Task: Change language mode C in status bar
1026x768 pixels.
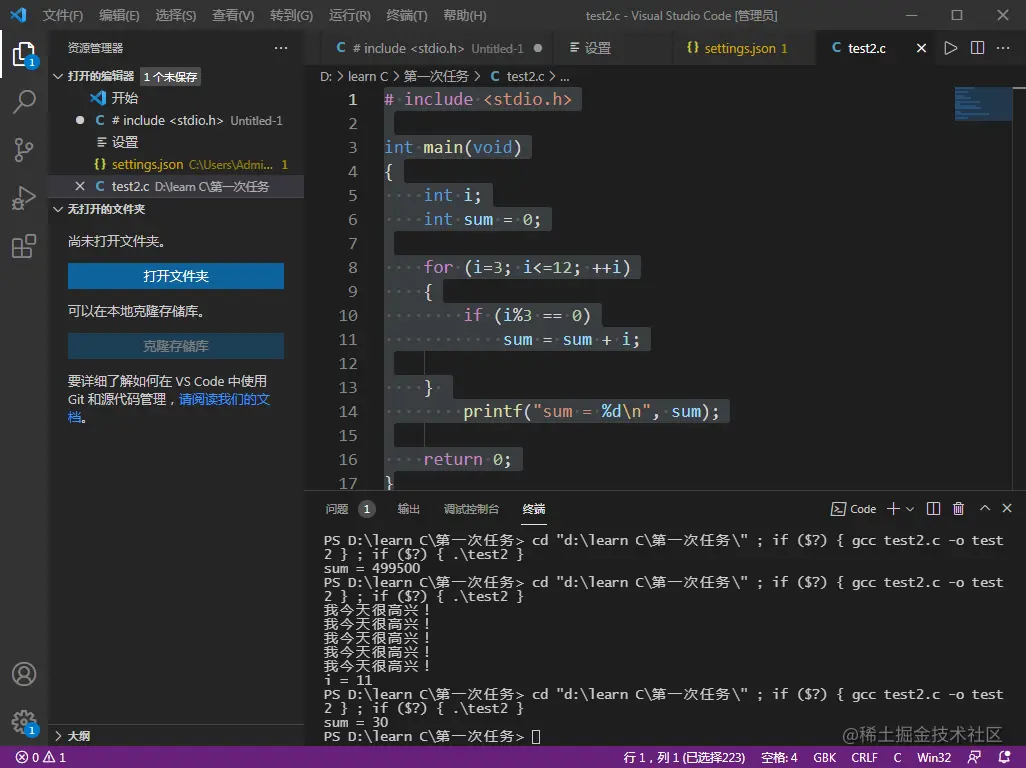Action: point(897,758)
